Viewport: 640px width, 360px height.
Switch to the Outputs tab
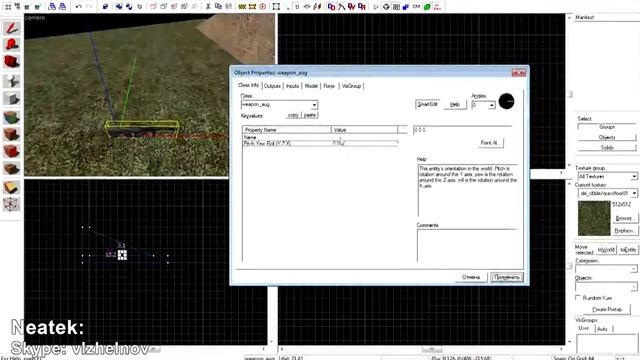click(272, 86)
